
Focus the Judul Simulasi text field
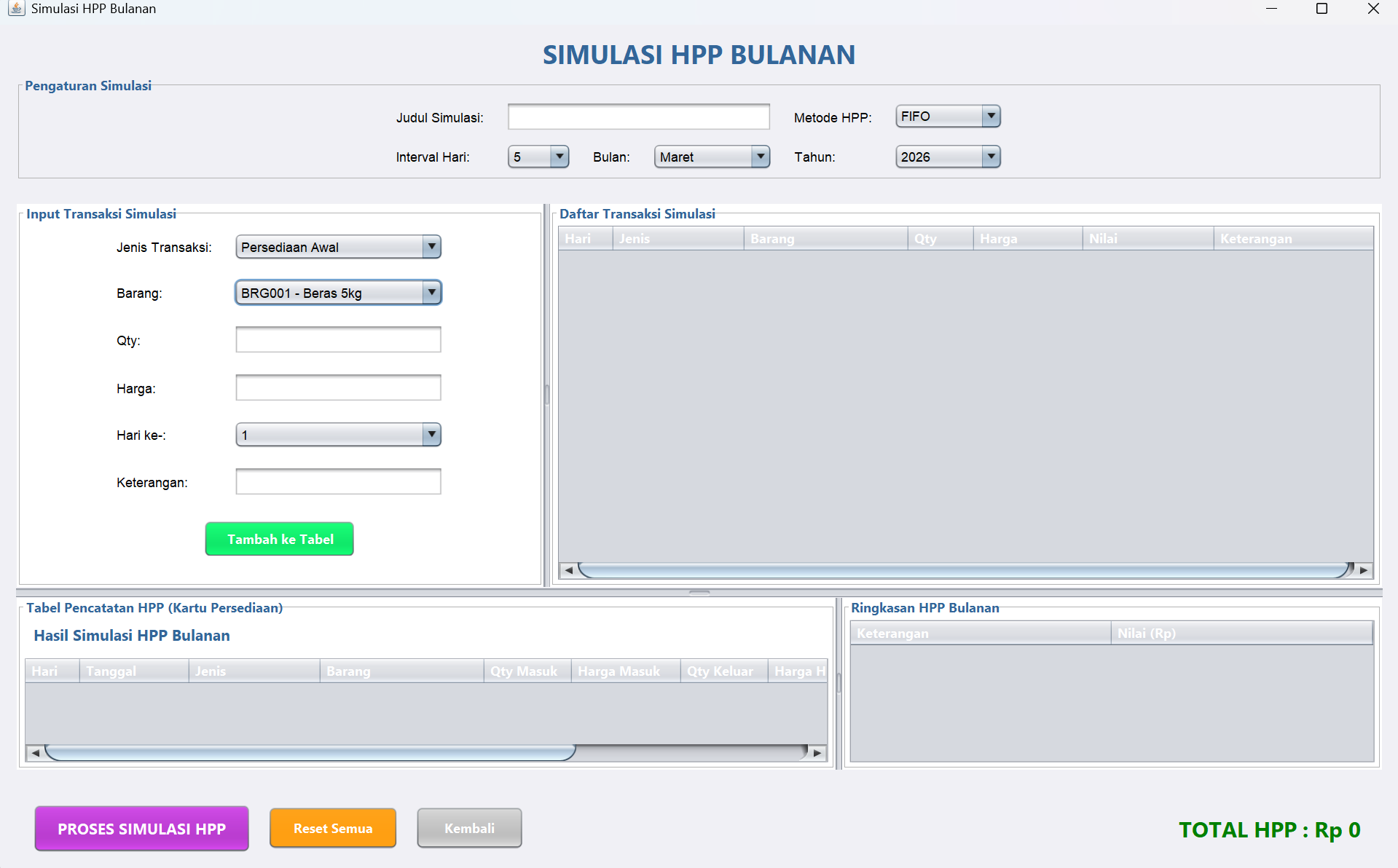click(x=638, y=117)
